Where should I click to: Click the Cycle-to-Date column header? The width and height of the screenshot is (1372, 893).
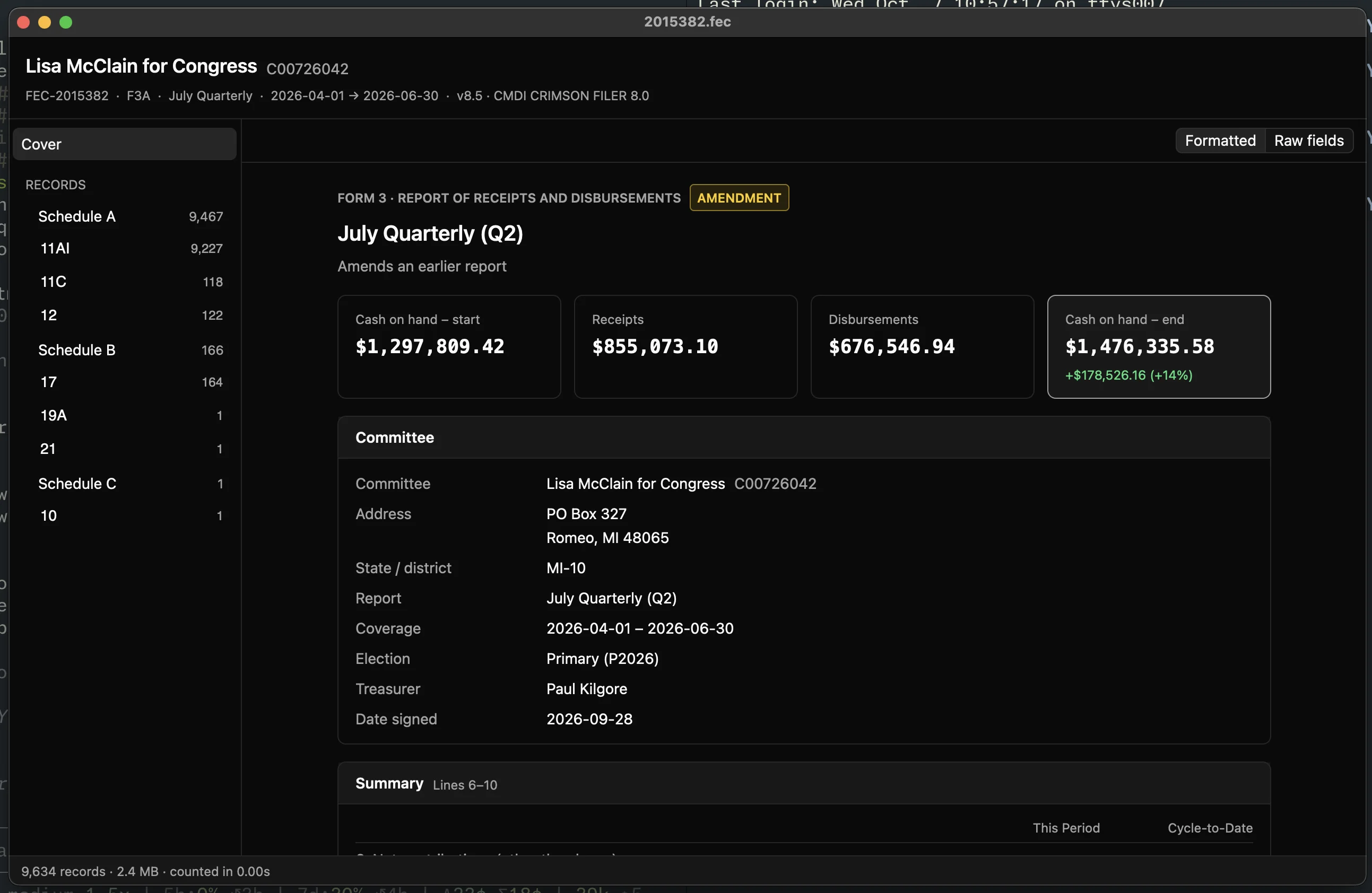pyautogui.click(x=1210, y=828)
